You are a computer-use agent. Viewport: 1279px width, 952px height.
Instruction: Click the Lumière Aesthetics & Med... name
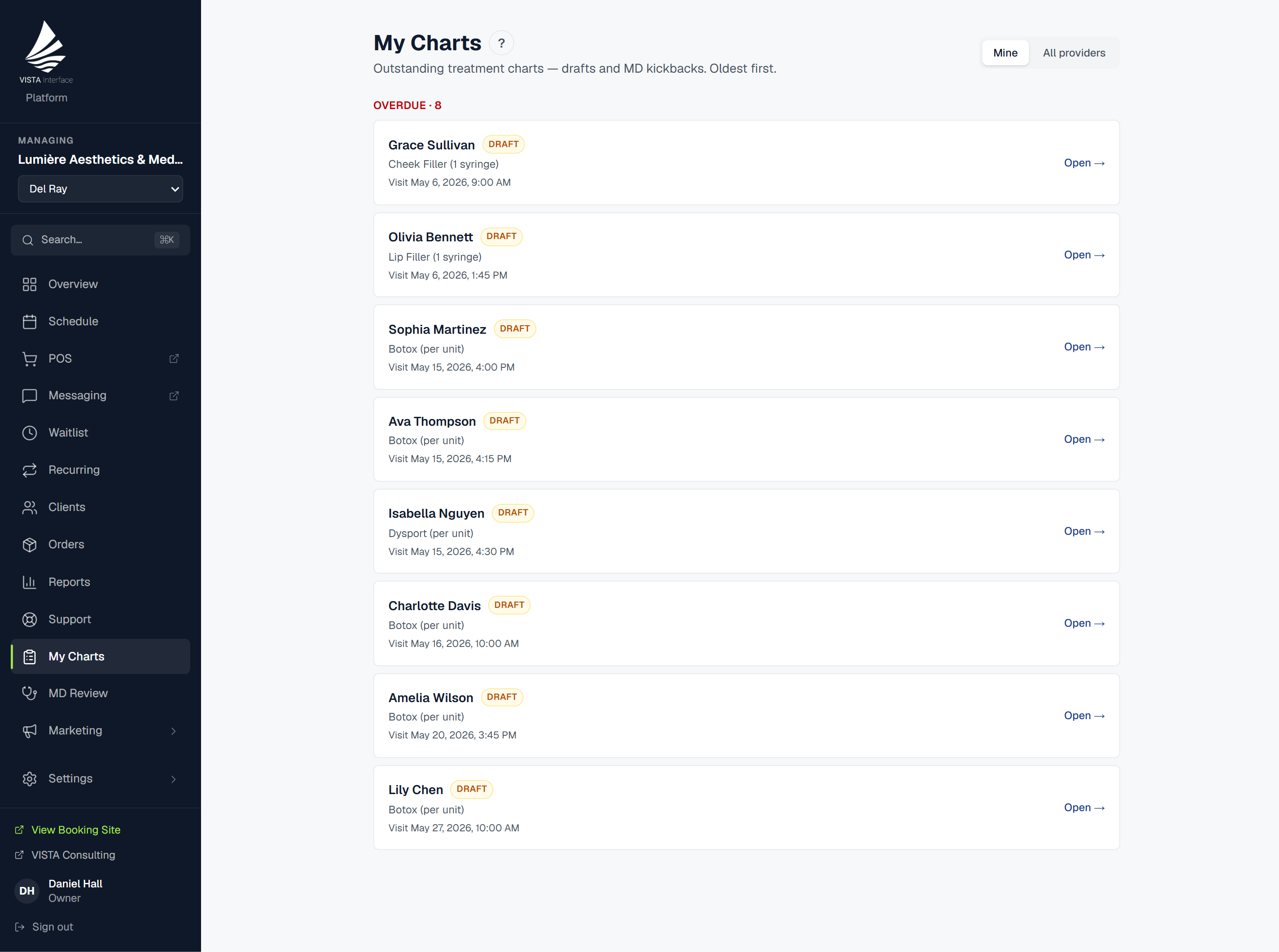(x=100, y=160)
